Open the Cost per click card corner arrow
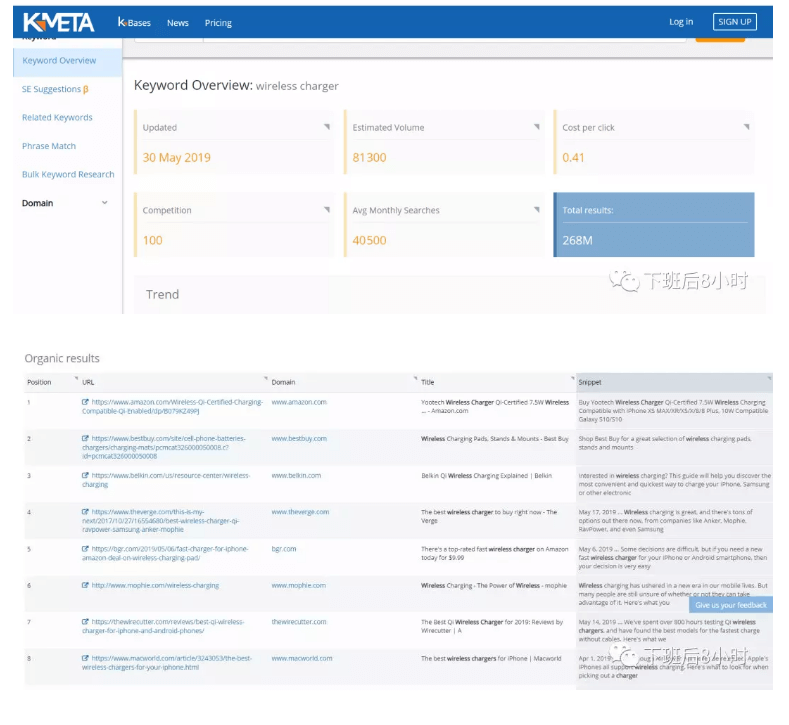 (x=746, y=127)
